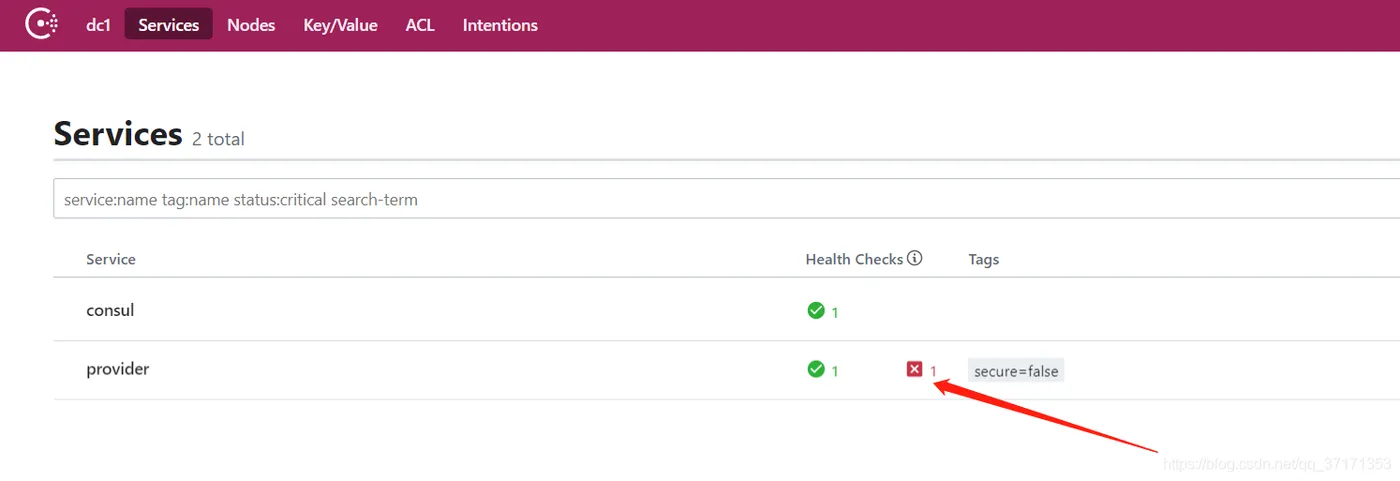Go to the Key/Value tab
1400x481 pixels.
click(x=340, y=25)
